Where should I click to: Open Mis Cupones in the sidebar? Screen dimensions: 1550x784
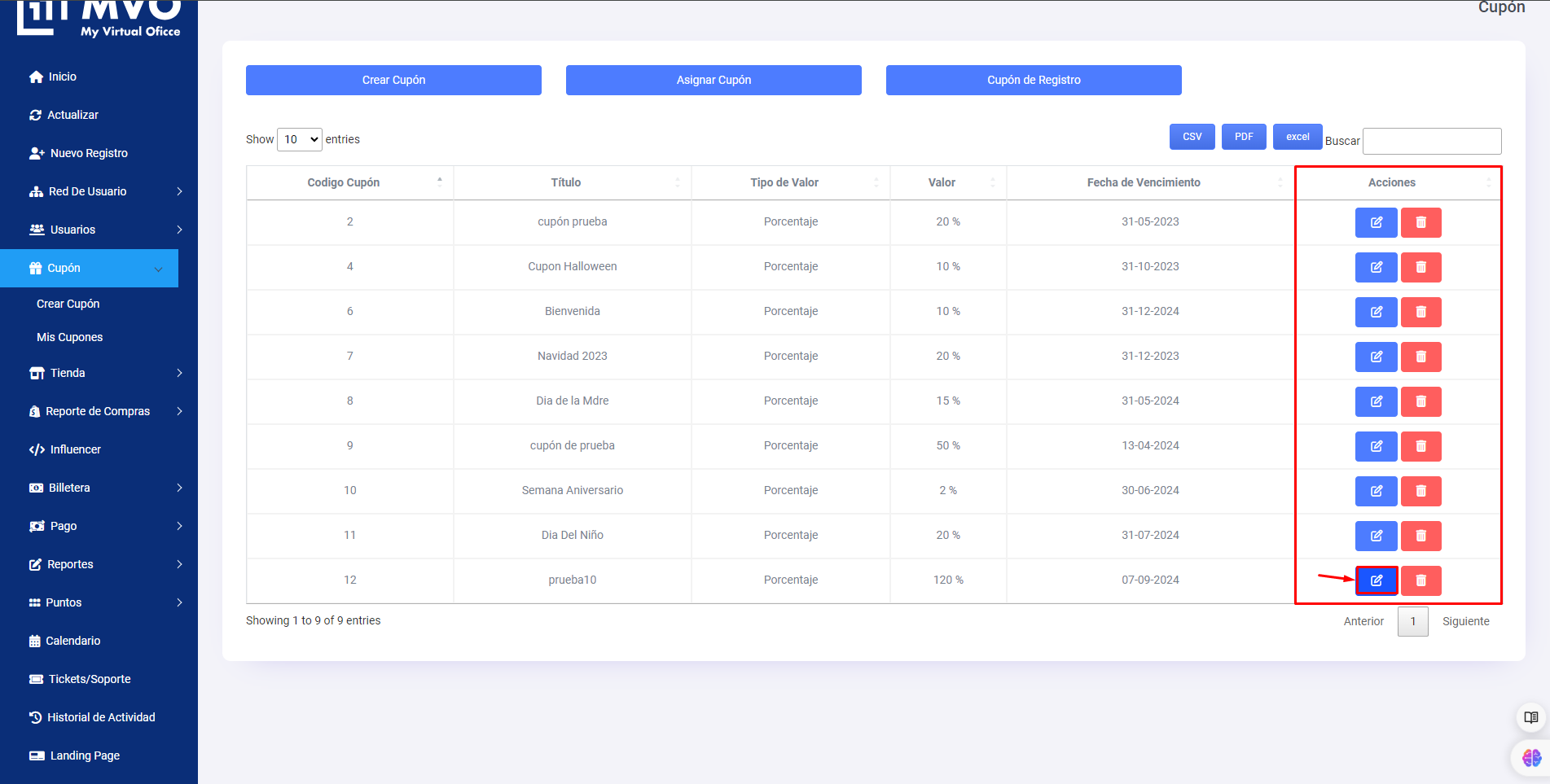tap(70, 337)
